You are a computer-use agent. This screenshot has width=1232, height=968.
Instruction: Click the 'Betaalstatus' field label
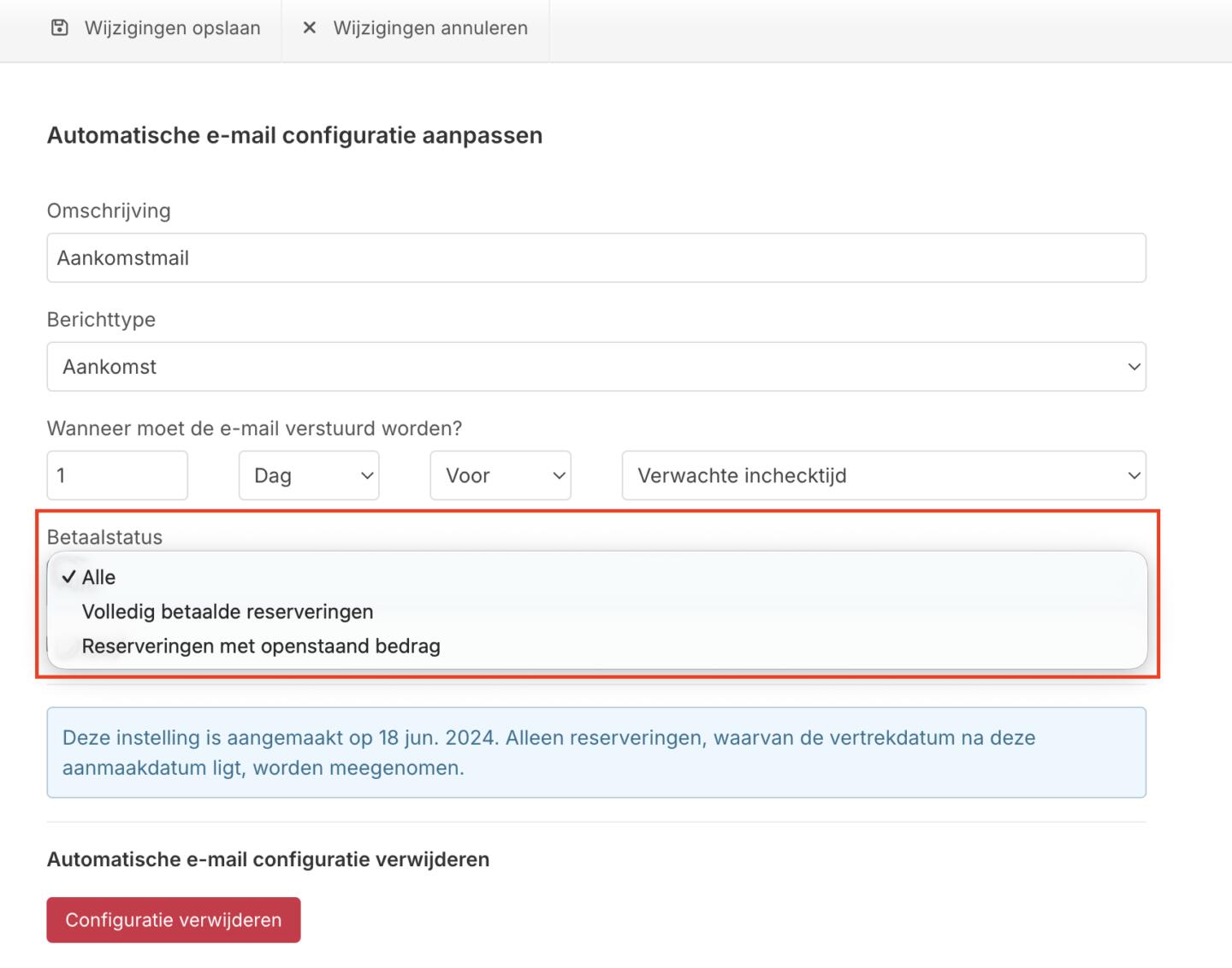click(x=104, y=537)
